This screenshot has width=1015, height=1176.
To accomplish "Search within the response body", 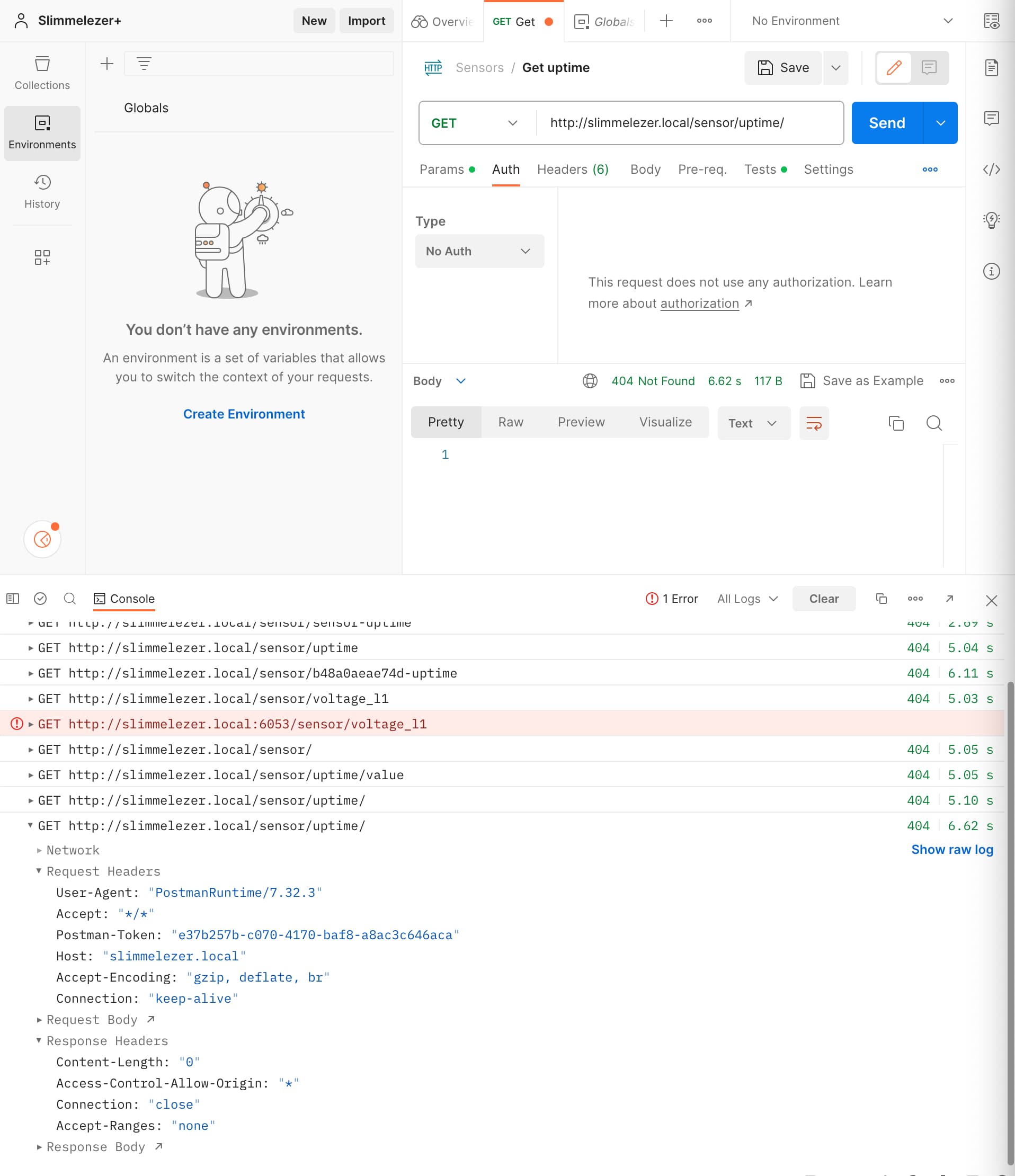I will click(934, 423).
